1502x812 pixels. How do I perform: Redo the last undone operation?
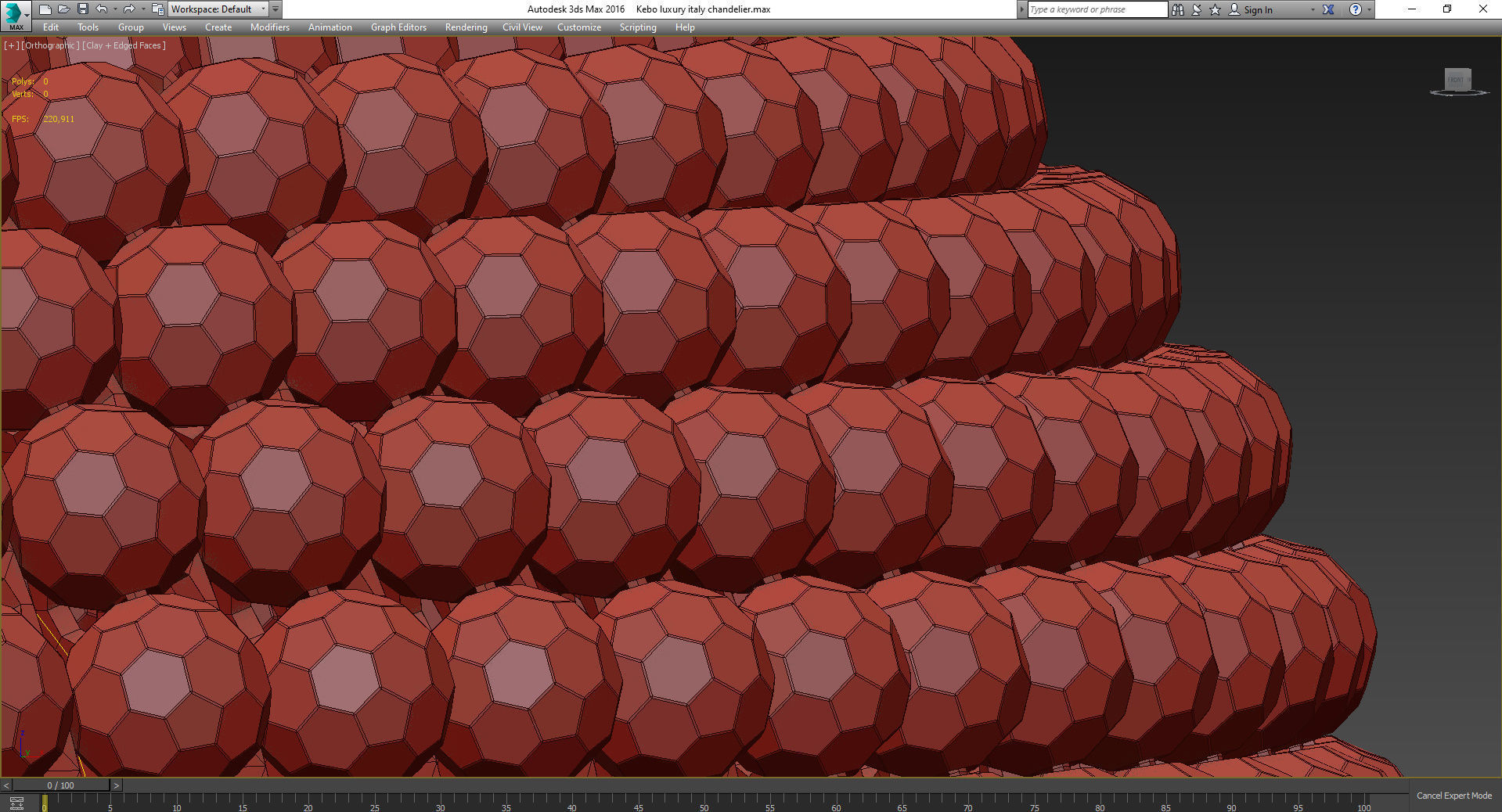pos(129,9)
